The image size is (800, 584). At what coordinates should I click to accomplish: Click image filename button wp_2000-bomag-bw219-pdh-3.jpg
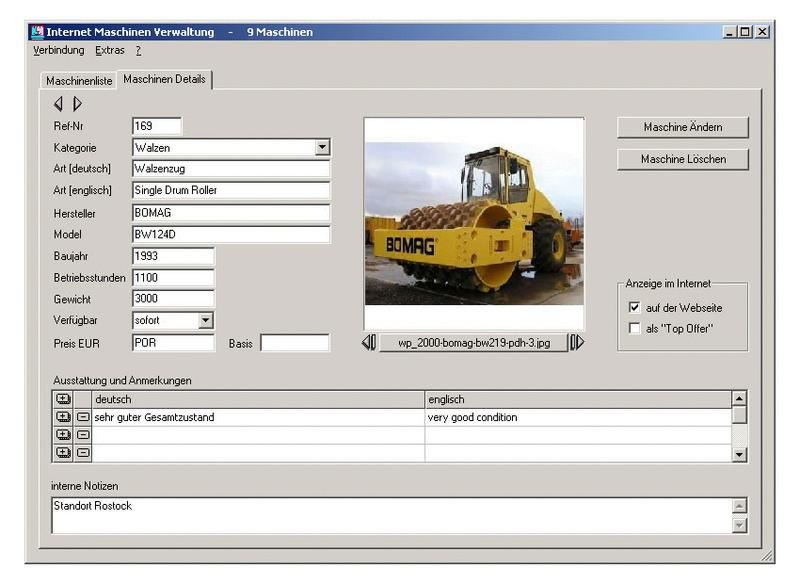[x=473, y=343]
